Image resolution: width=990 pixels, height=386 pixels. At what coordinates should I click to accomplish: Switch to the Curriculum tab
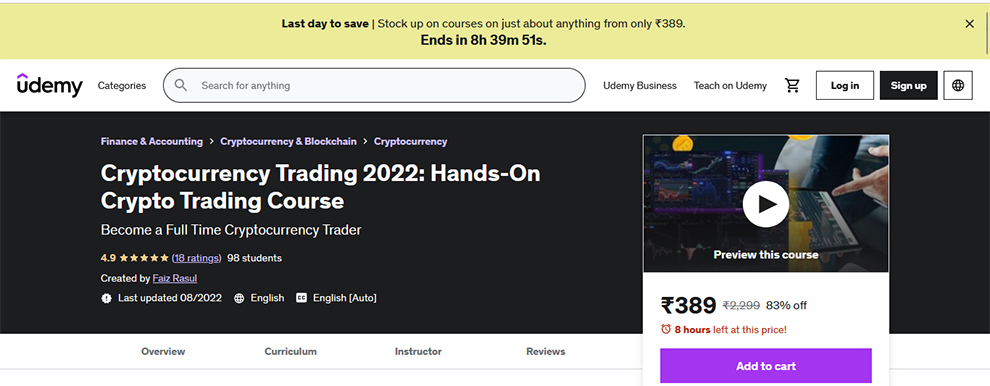point(290,351)
